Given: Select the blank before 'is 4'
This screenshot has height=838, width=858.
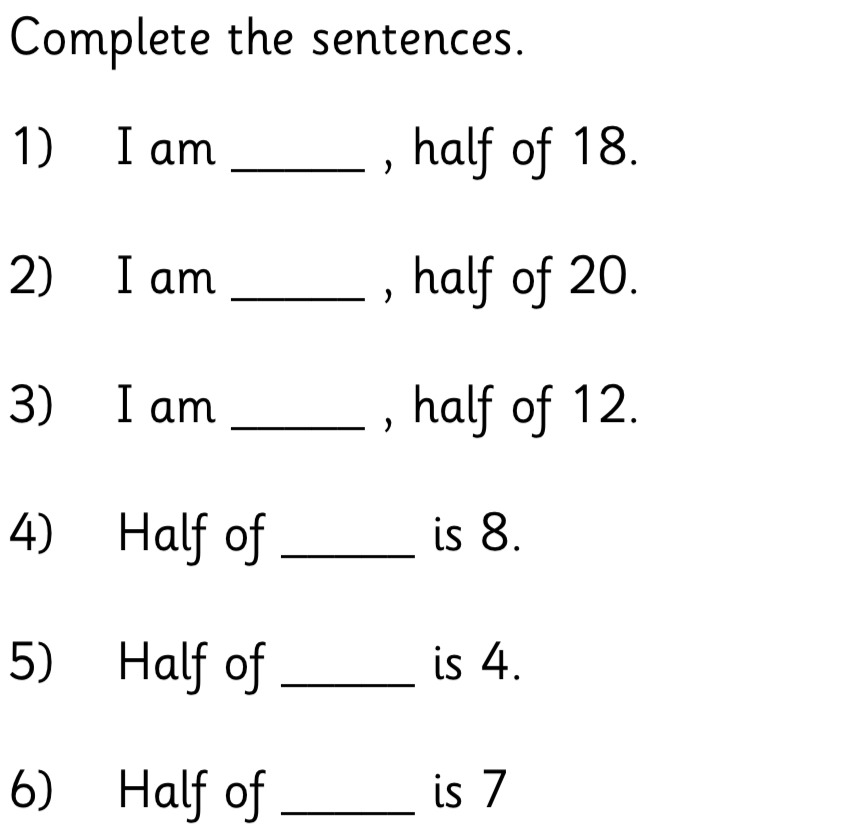Looking at the screenshot, I should point(348,685).
